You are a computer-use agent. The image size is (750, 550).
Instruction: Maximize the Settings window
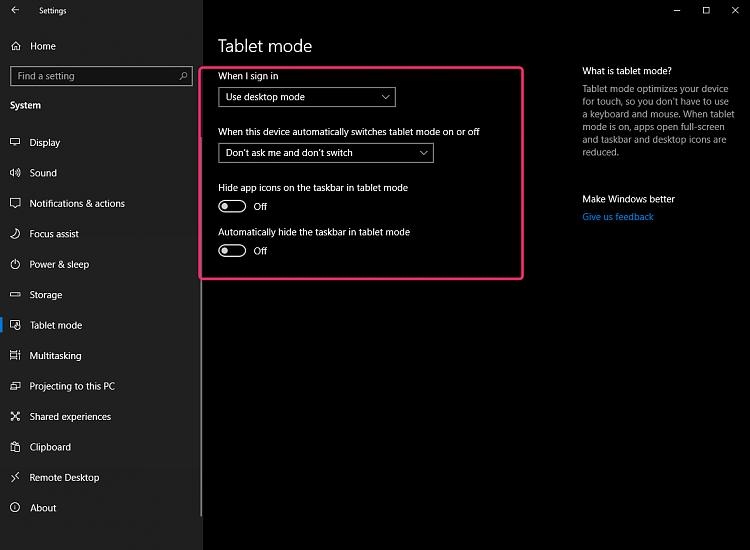pyautogui.click(x=706, y=10)
